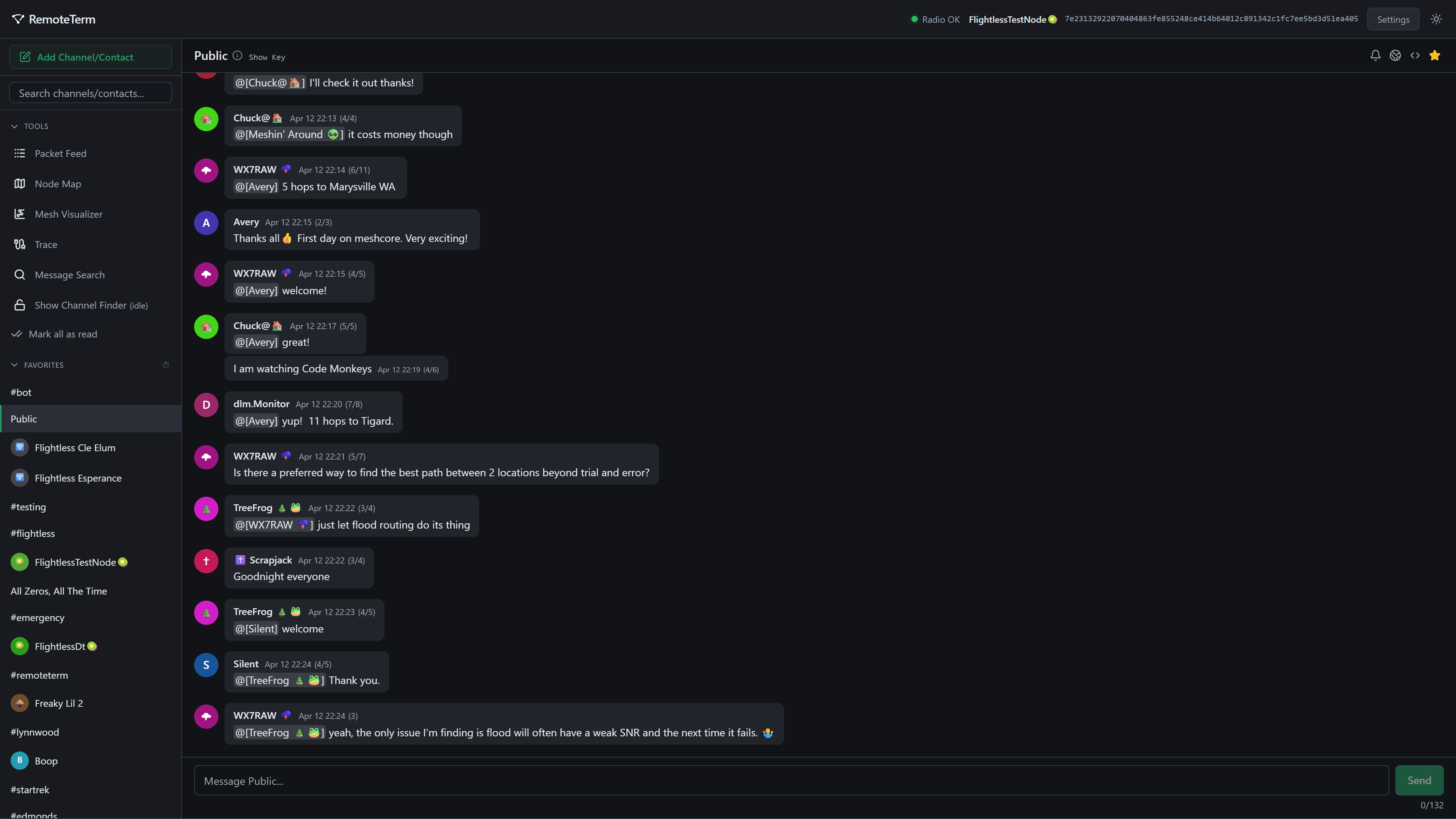Toggle the favorite star for Public channel
Screen dimensions: 1456x819
point(1434,55)
